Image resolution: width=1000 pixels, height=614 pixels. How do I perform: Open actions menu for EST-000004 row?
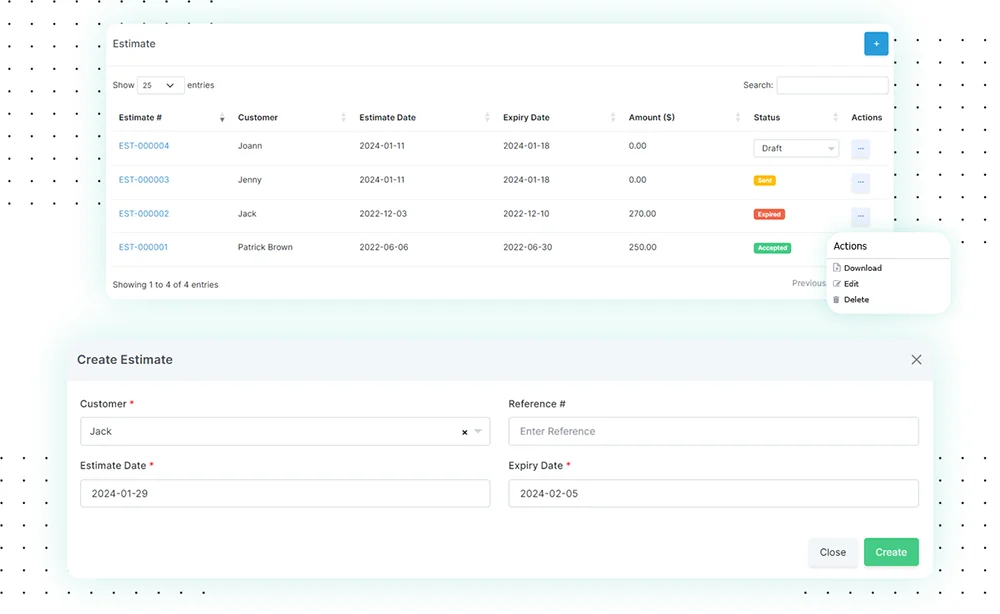(860, 149)
